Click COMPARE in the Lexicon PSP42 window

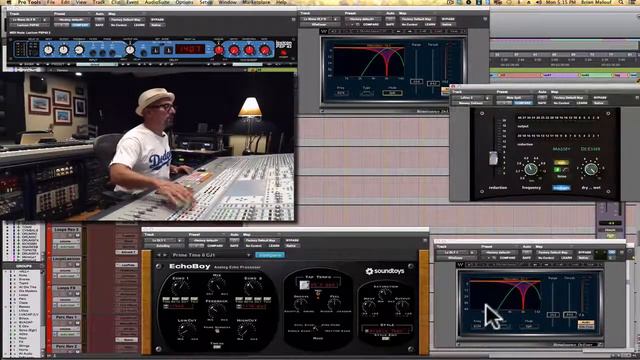pyautogui.click(x=81, y=25)
